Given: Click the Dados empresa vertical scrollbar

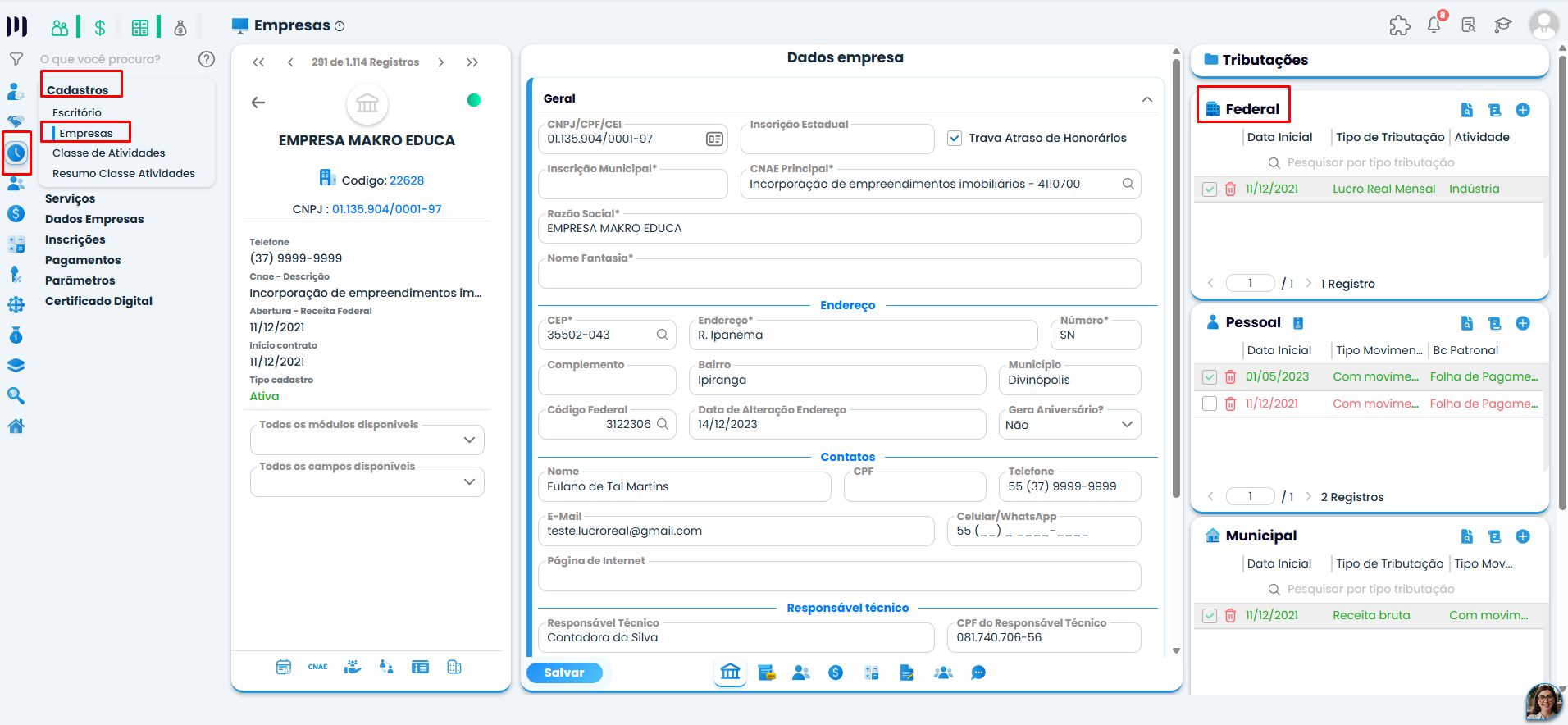Looking at the screenshot, I should [x=1176, y=279].
